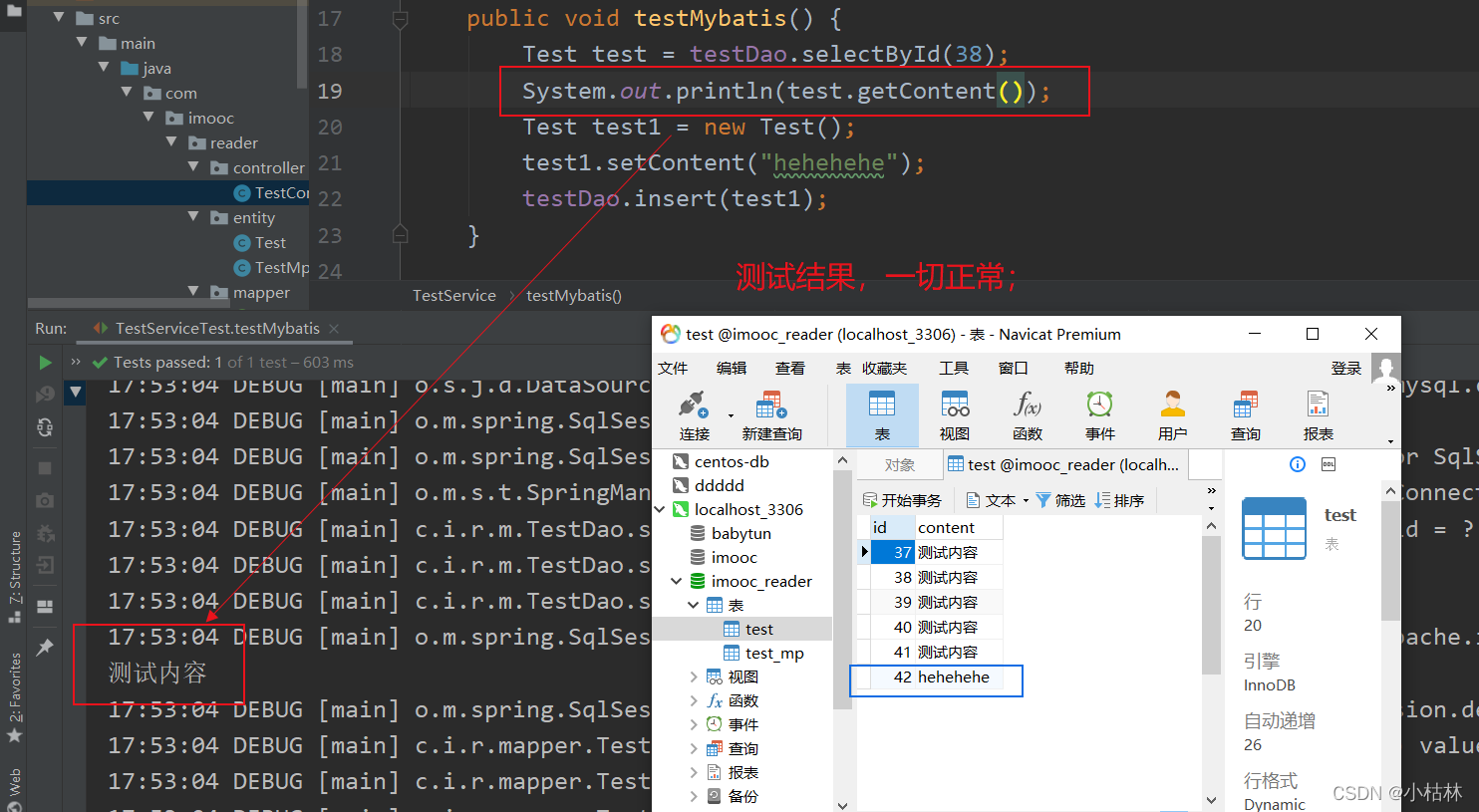
Task: Open the 2: Favorites tool window
Action: (14, 697)
